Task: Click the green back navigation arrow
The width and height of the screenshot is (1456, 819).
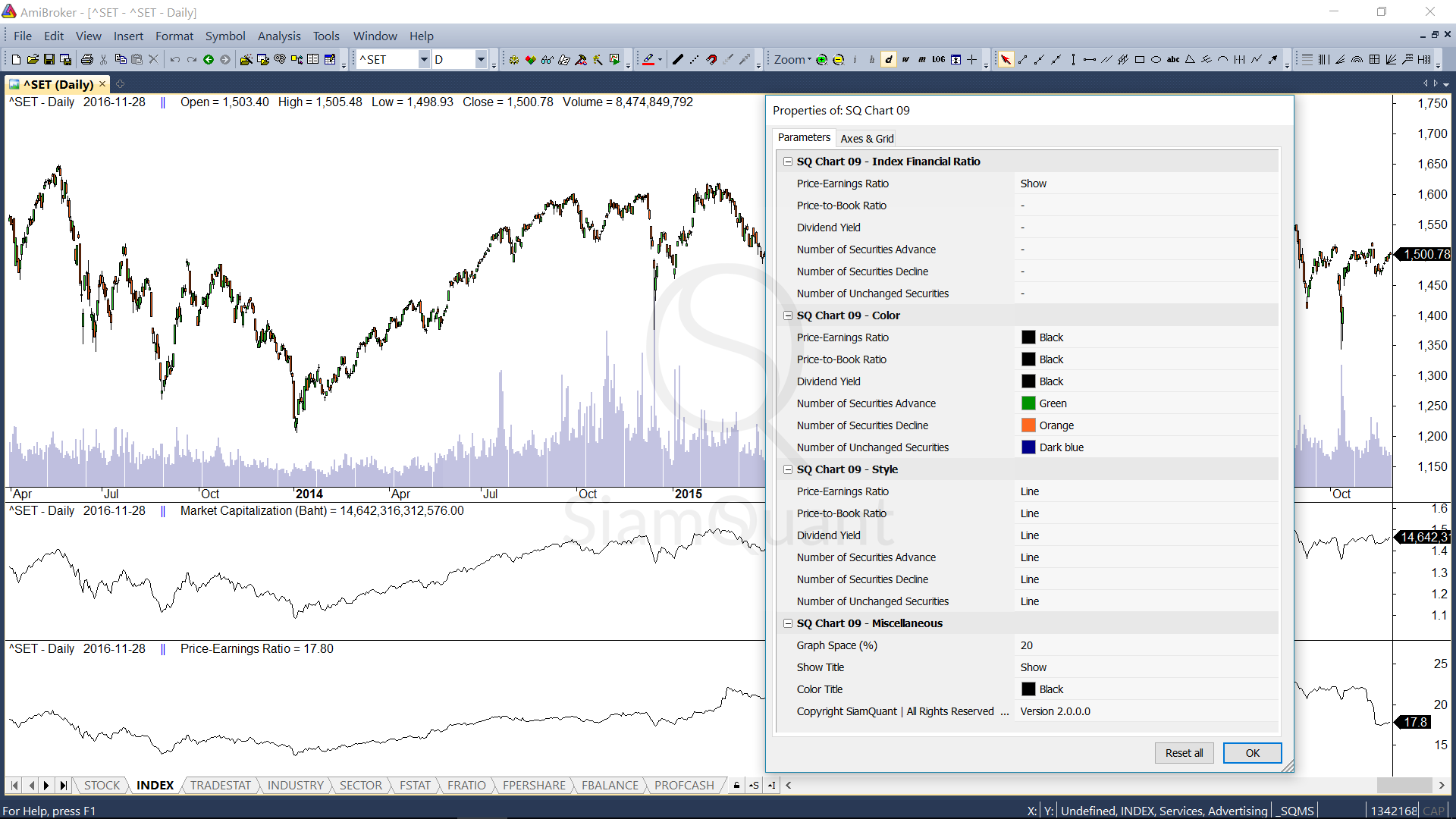Action: 209,59
